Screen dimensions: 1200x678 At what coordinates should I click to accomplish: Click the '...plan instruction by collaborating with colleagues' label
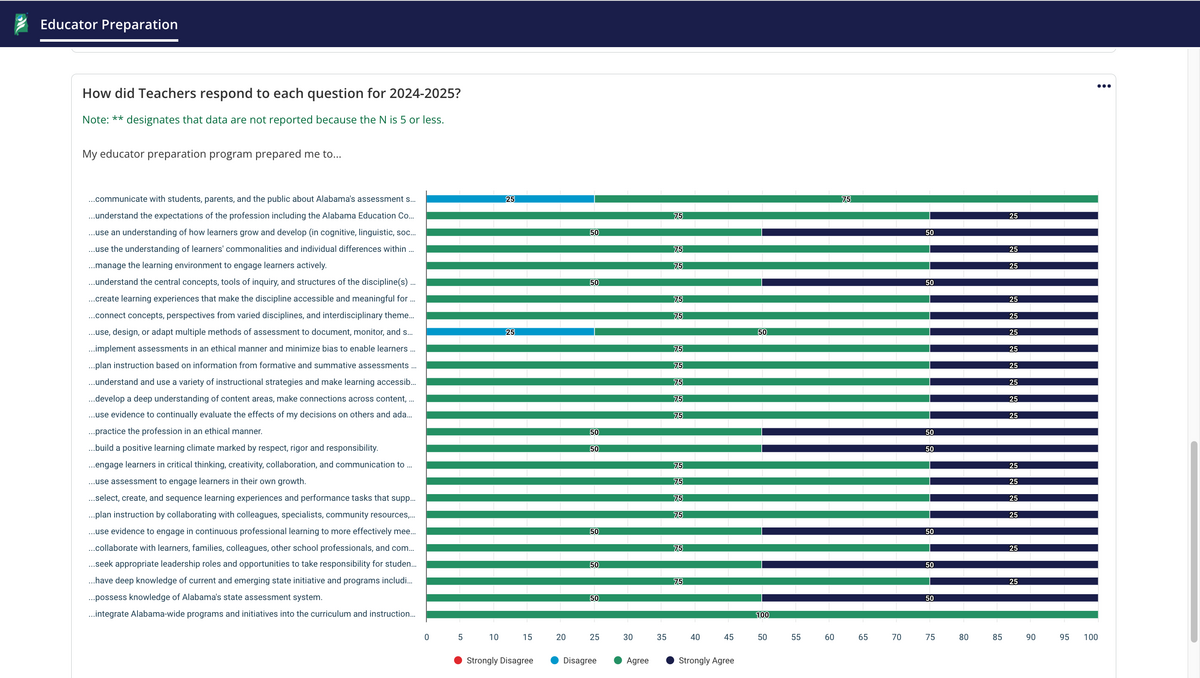click(251, 514)
